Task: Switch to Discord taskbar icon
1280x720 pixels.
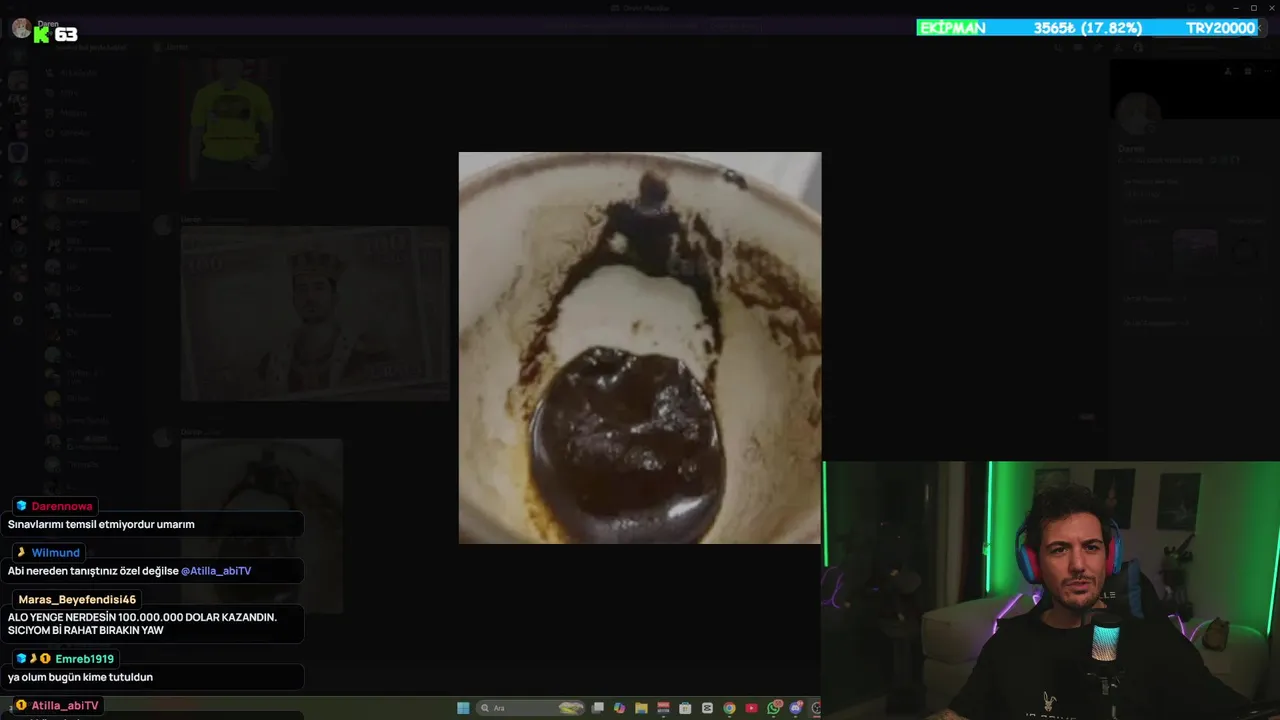Action: [796, 708]
